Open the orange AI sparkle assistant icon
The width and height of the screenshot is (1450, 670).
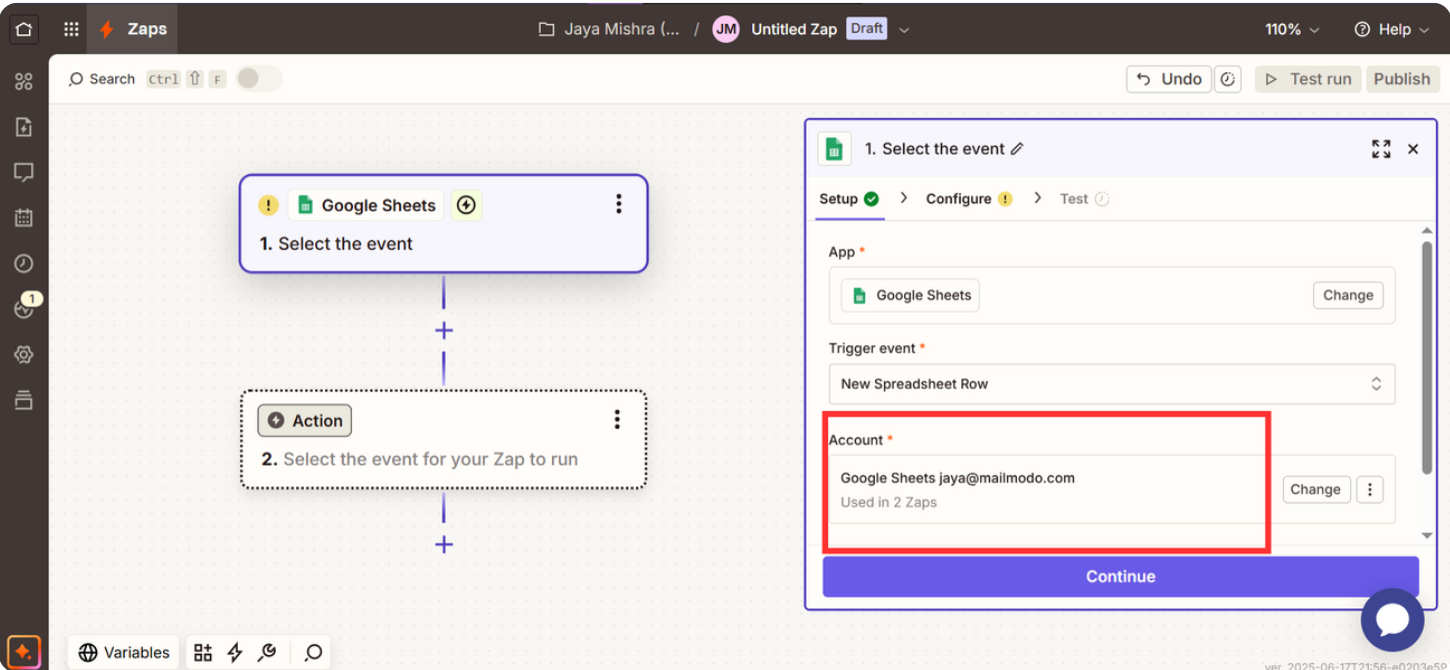[24, 651]
